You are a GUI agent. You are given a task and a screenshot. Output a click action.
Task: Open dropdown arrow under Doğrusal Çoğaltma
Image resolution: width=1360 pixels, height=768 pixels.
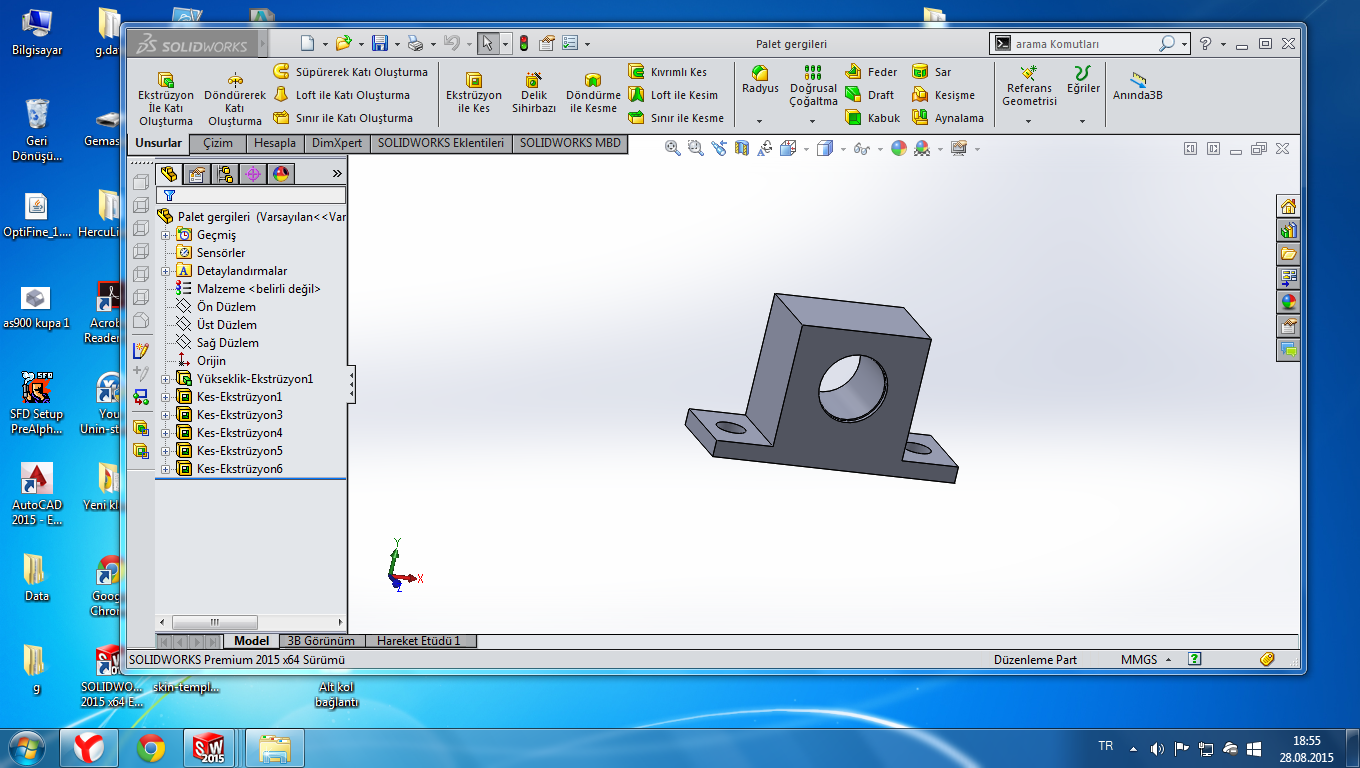coord(813,121)
